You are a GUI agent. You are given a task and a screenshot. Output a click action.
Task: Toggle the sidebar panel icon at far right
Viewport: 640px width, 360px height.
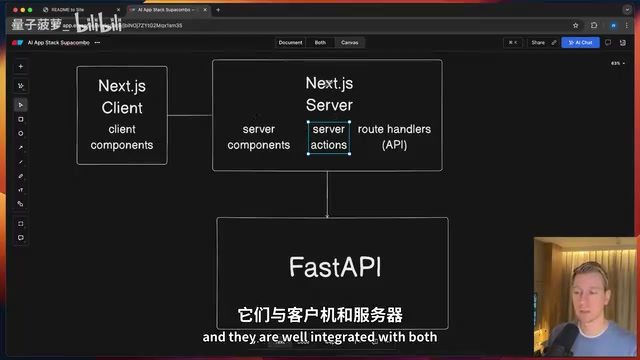pyautogui.click(x=623, y=42)
